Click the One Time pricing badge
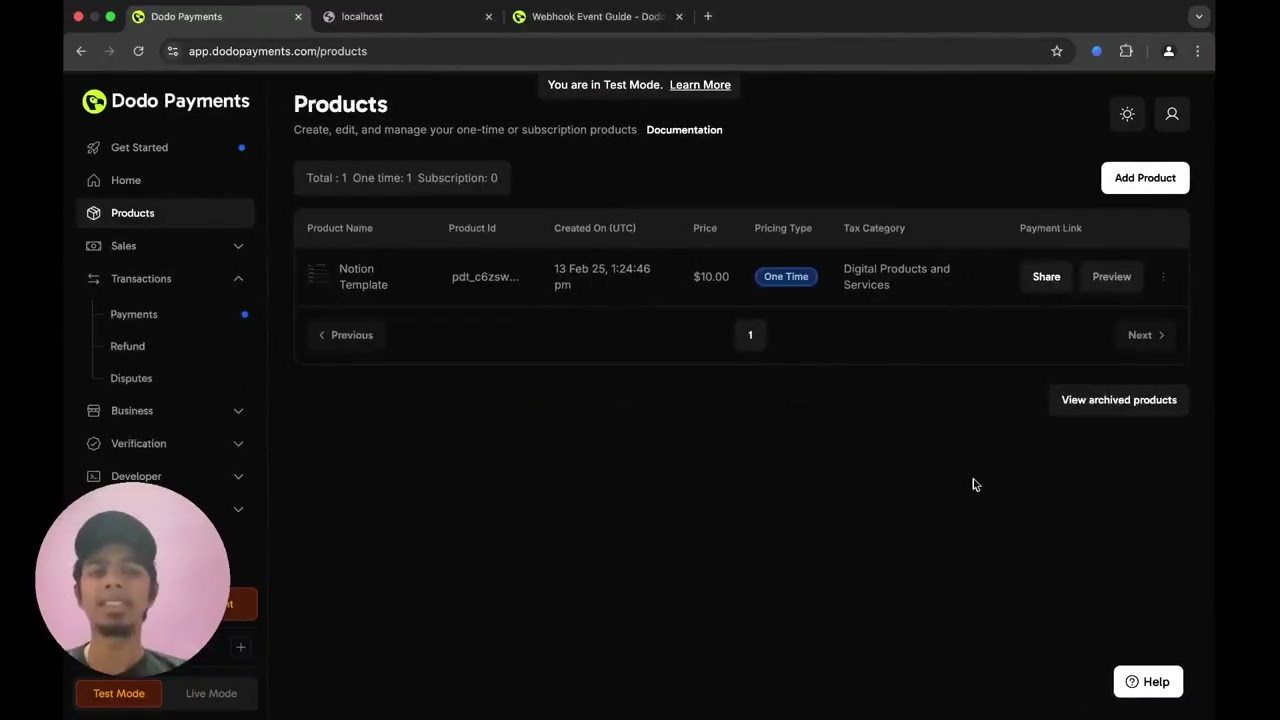This screenshot has width=1280, height=720. pos(786,277)
